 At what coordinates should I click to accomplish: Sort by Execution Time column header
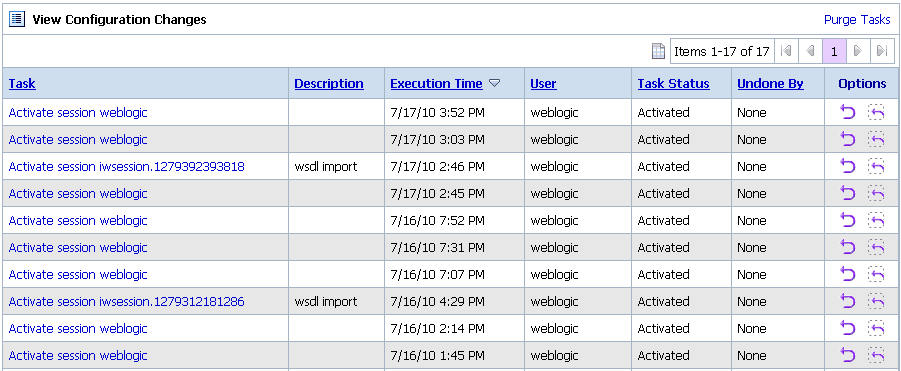pos(436,84)
